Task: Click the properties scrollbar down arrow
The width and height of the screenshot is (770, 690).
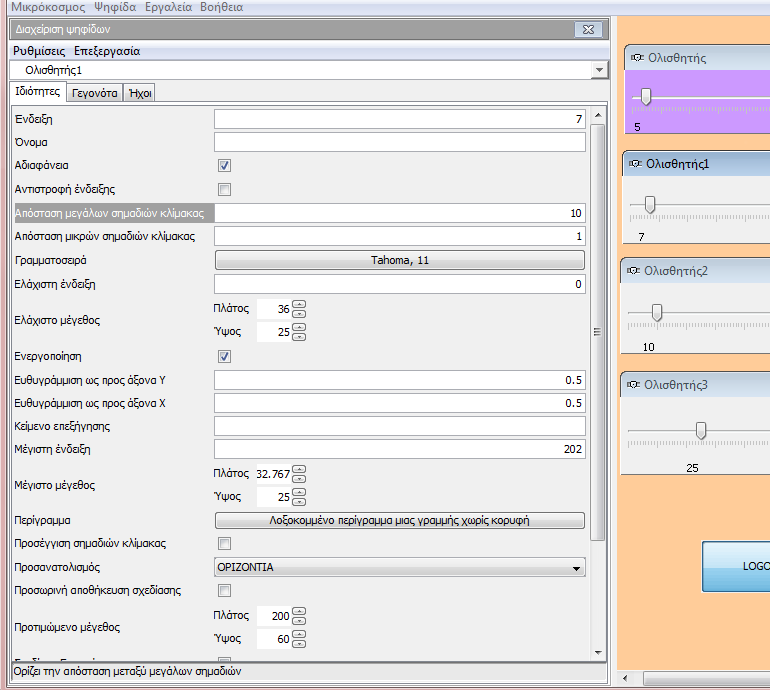Action: point(598,653)
